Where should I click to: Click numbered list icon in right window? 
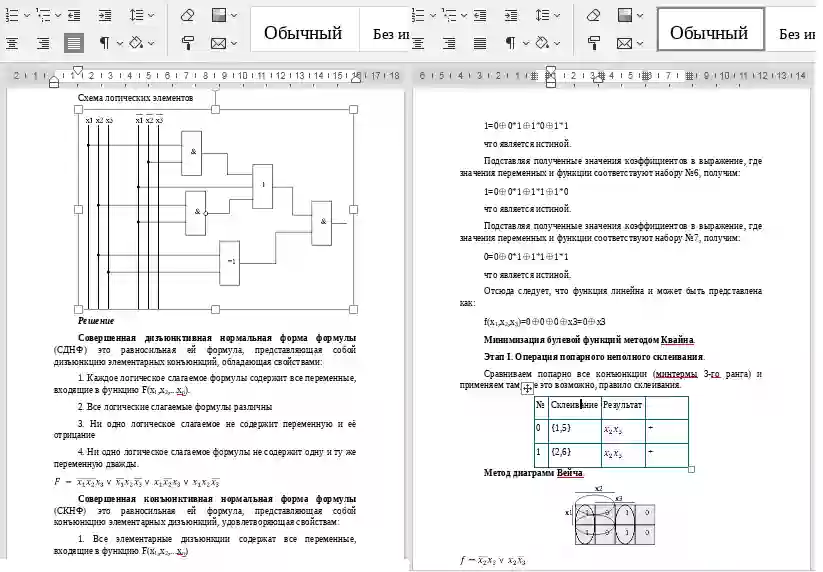pos(418,15)
